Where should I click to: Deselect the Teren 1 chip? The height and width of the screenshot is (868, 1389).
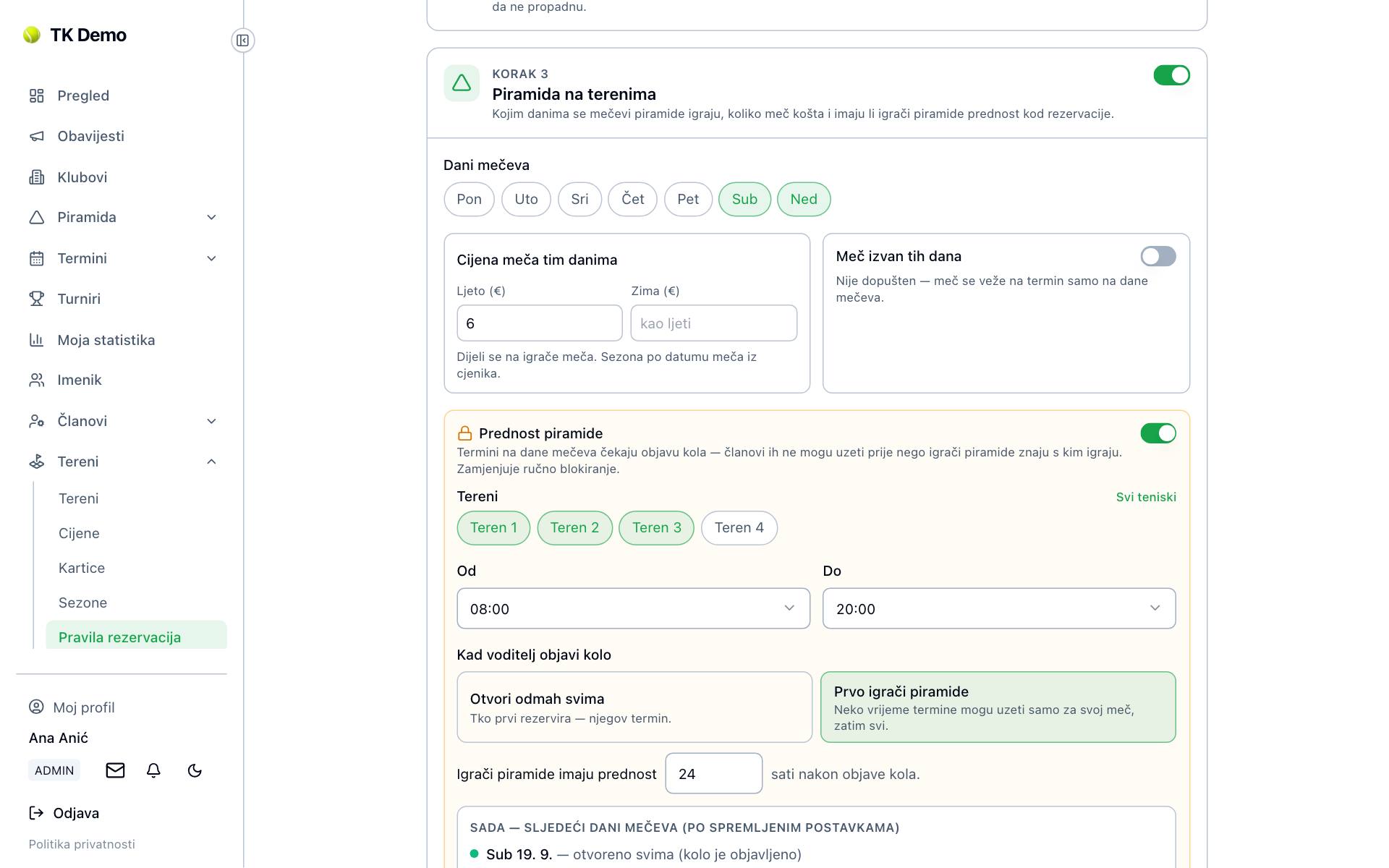493,528
